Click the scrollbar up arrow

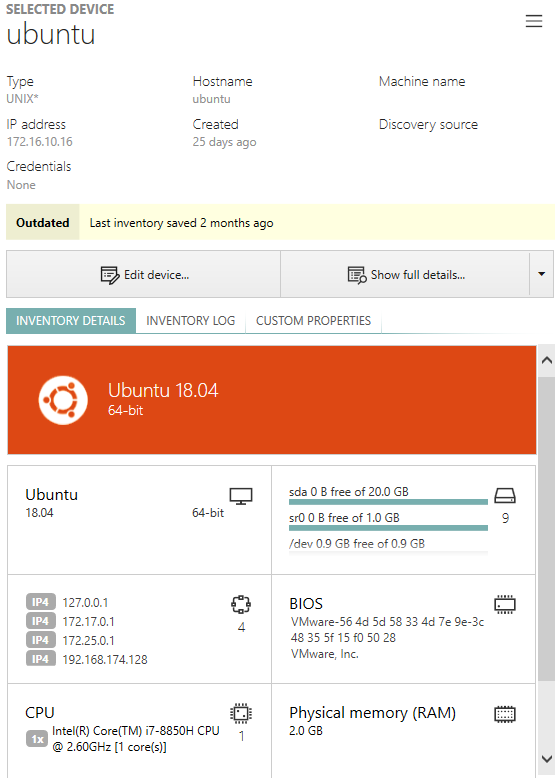[x=547, y=361]
